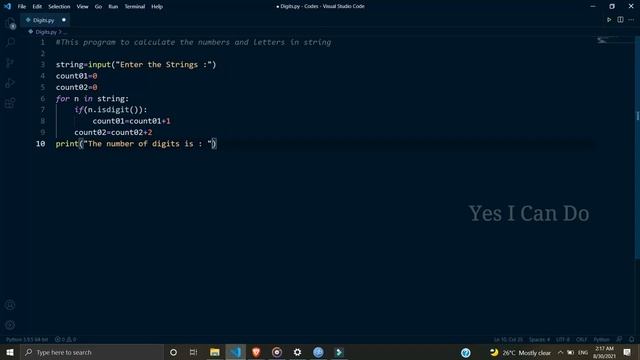This screenshot has height=360, width=640.
Task: Open breadcrumb ellipsis after Digits.py
Action: (x=65, y=32)
